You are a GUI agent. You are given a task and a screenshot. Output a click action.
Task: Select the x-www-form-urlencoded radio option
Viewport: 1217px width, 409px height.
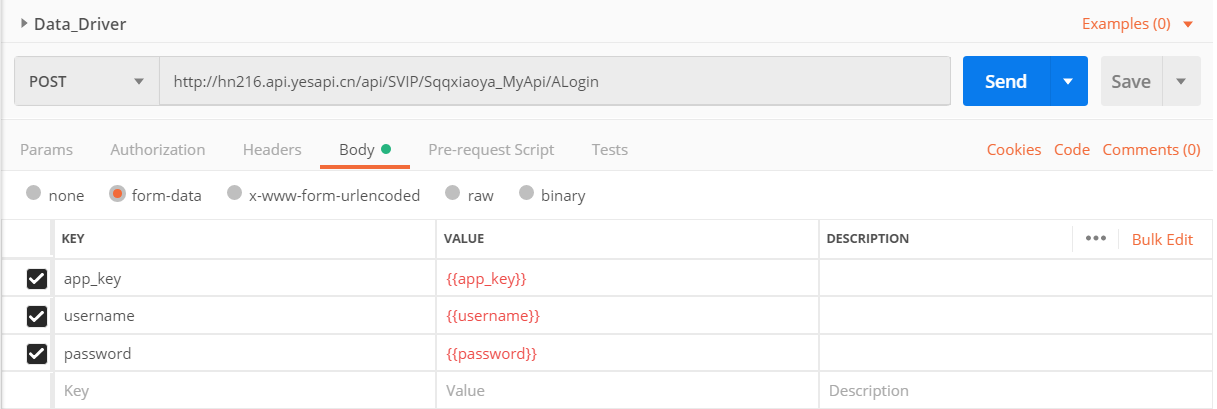click(234, 194)
